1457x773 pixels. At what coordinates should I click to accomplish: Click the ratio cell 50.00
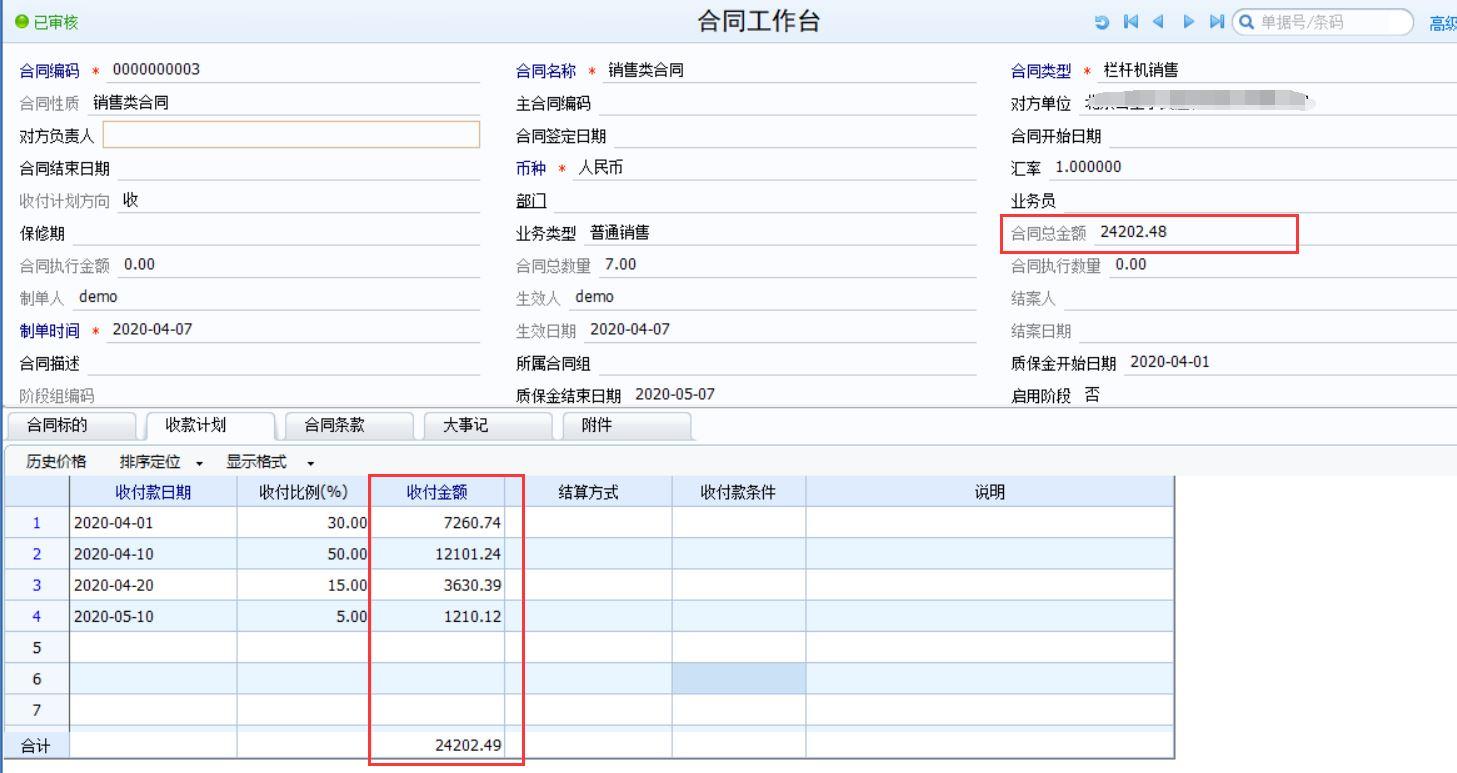click(303, 553)
